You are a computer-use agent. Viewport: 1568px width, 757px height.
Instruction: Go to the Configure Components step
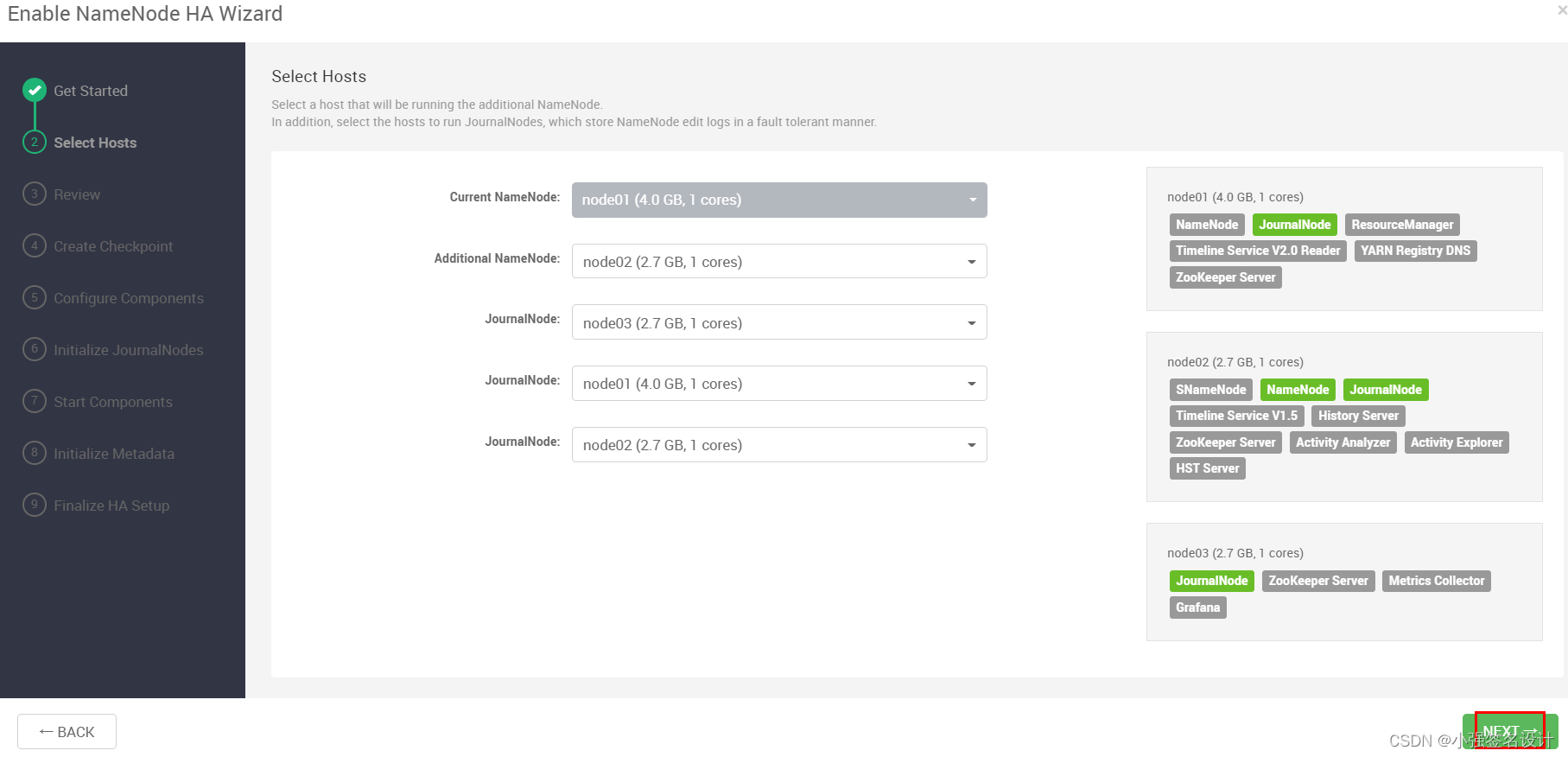pyautogui.click(x=129, y=298)
